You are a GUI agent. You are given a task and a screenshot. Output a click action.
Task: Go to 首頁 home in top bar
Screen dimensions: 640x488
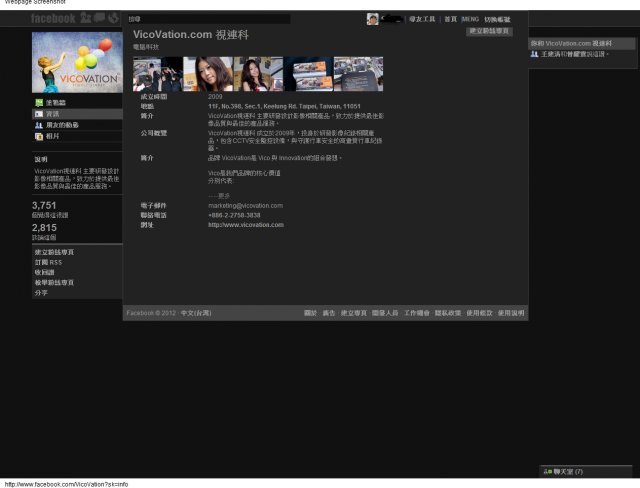[450, 19]
